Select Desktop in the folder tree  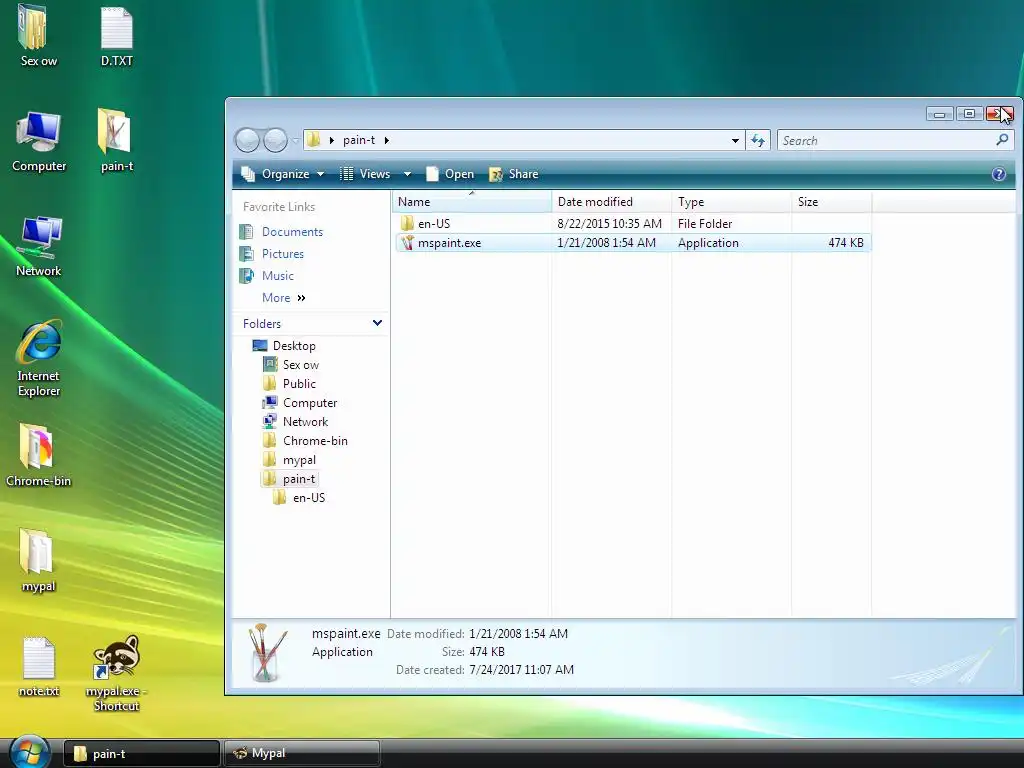294,345
